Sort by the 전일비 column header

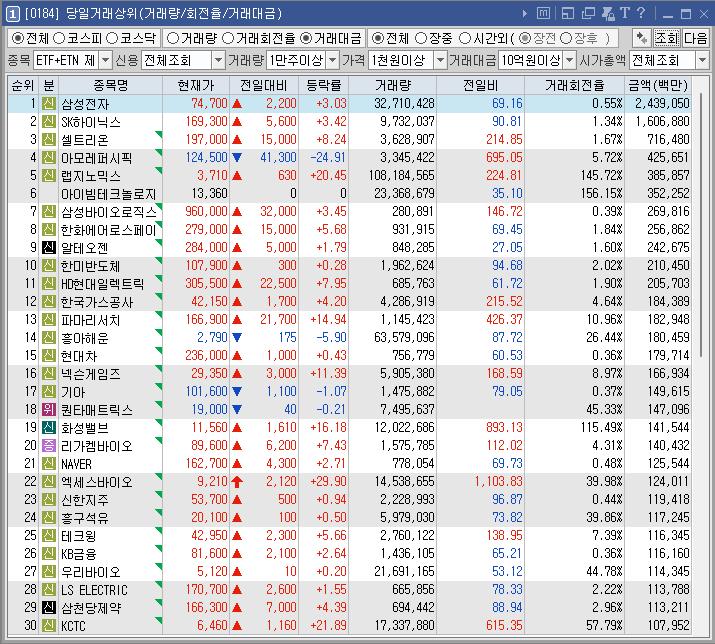[x=480, y=85]
